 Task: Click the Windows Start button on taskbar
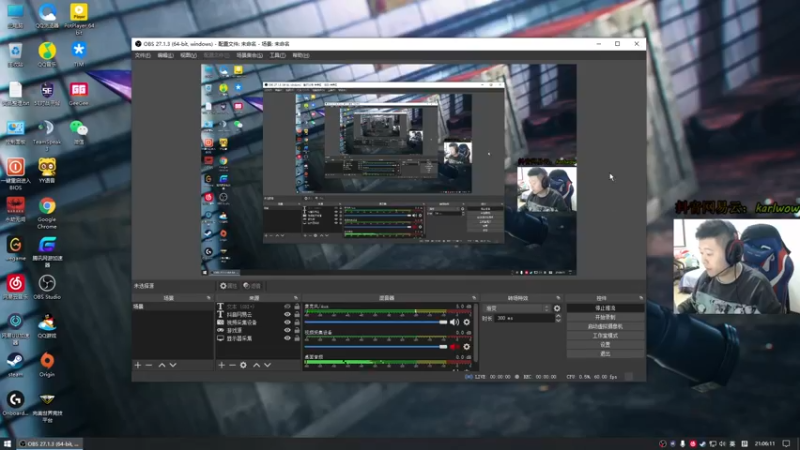tap(7, 444)
